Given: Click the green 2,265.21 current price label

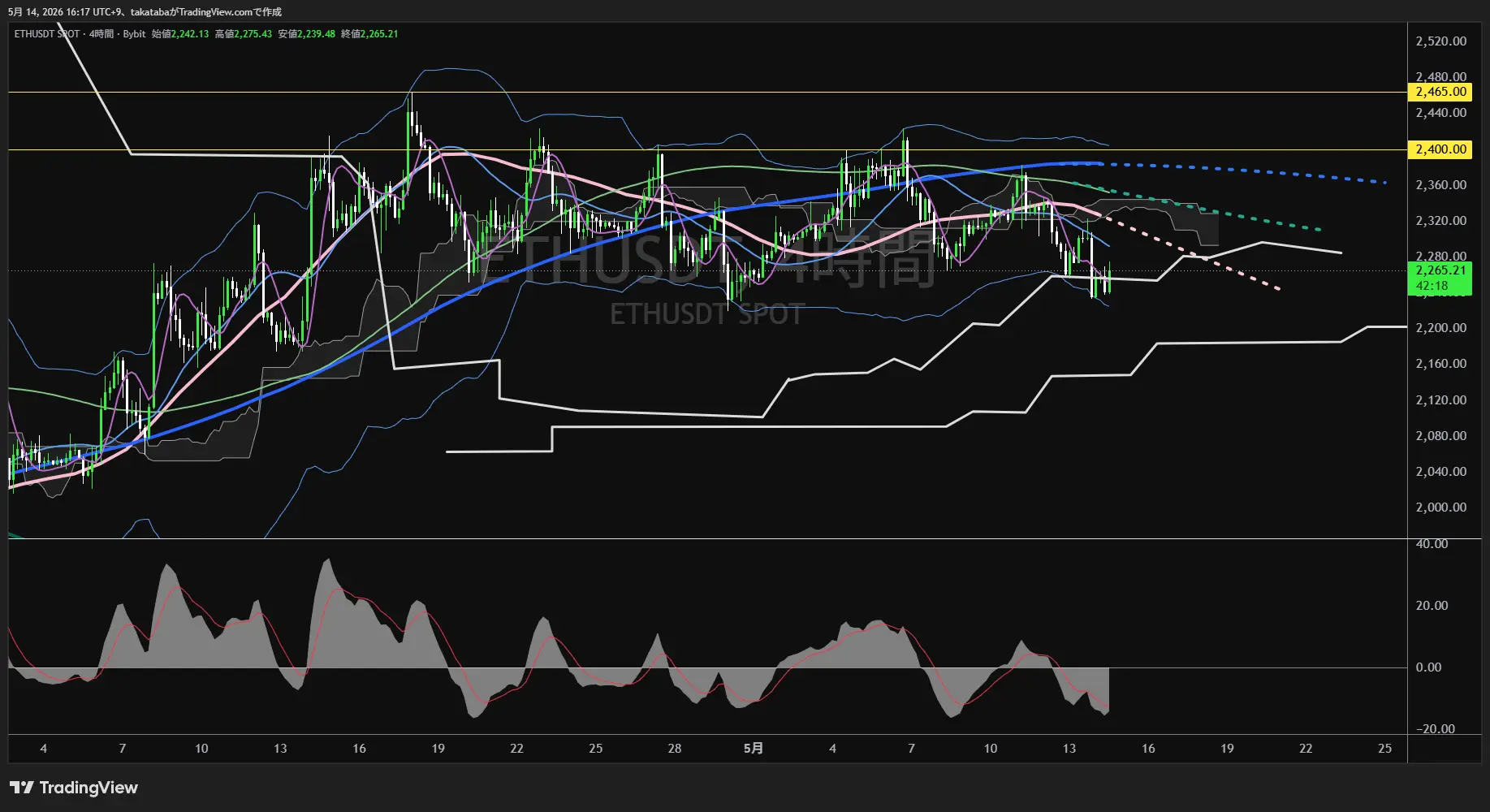Looking at the screenshot, I should [x=1440, y=270].
